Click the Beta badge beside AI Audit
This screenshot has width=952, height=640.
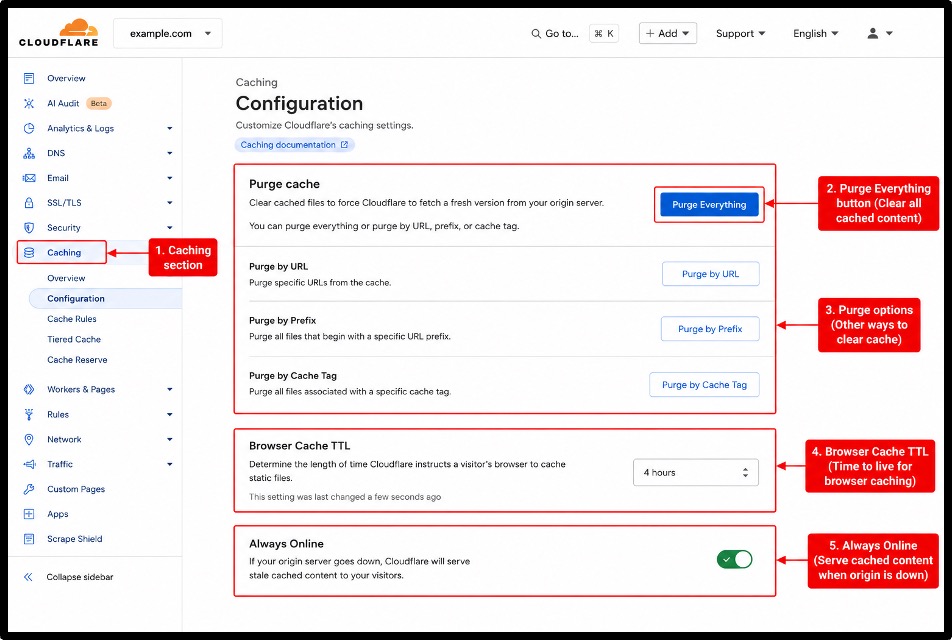click(x=98, y=103)
